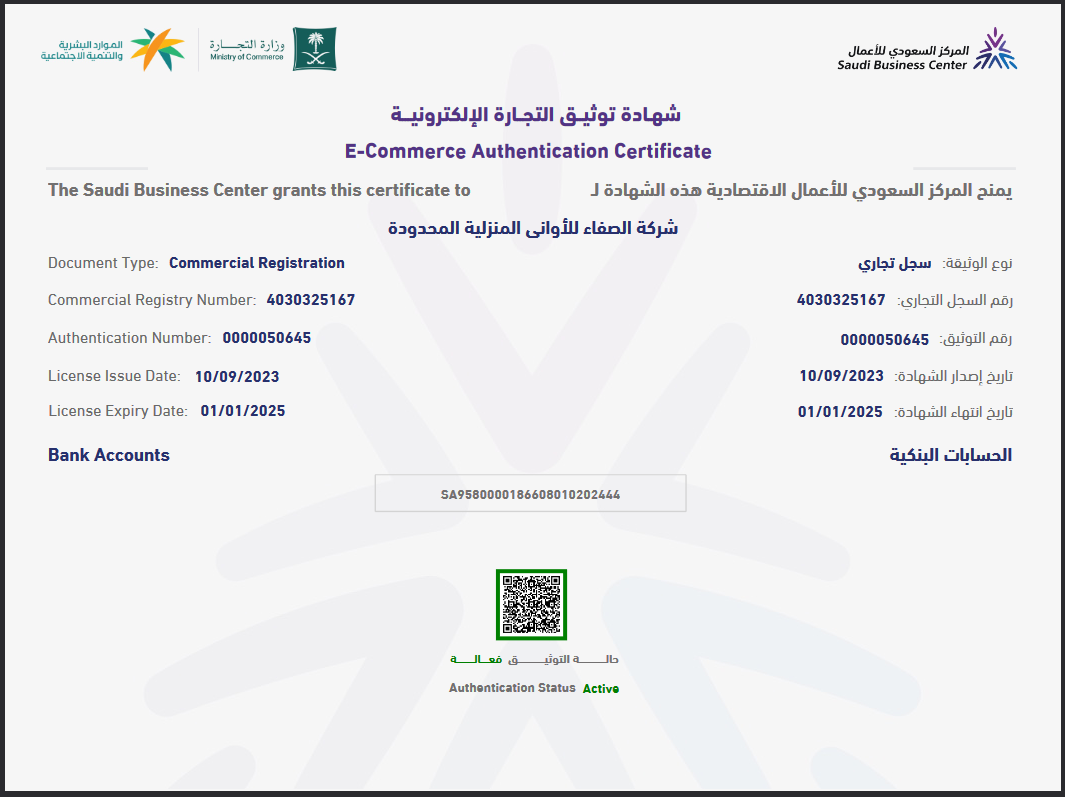The image size is (1065, 797).
Task: Click the Arabic certificate title heading
Action: (x=532, y=113)
